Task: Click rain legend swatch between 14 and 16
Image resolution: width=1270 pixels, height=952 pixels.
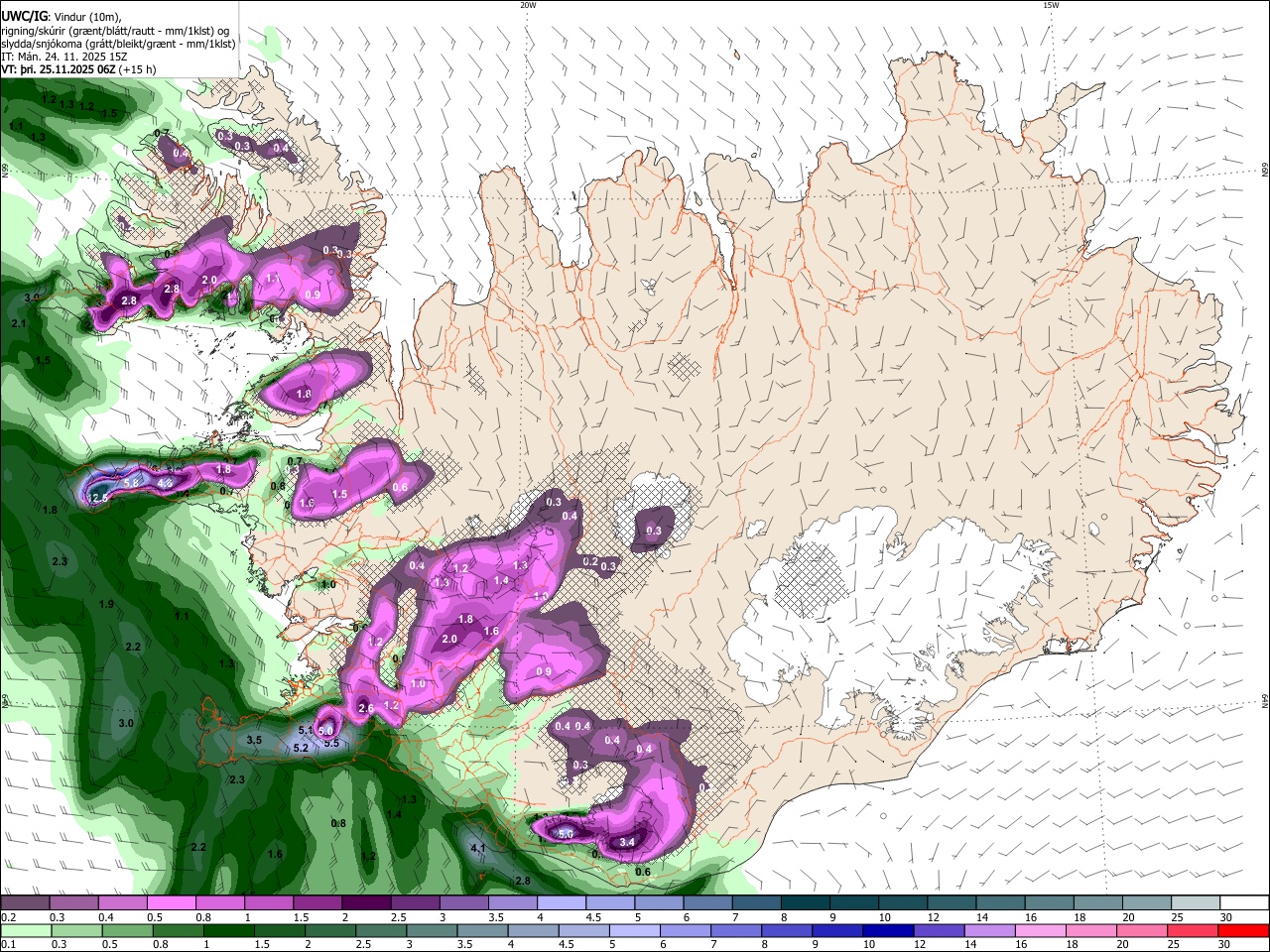Action: coord(992,931)
